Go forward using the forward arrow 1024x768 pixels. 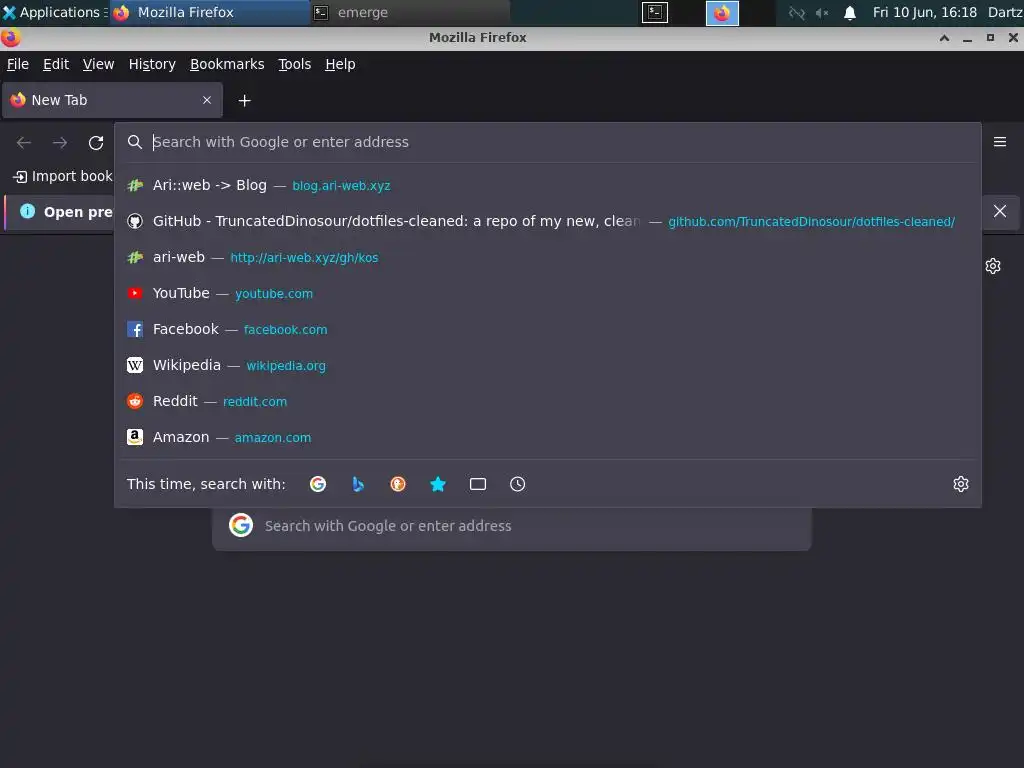coord(60,142)
